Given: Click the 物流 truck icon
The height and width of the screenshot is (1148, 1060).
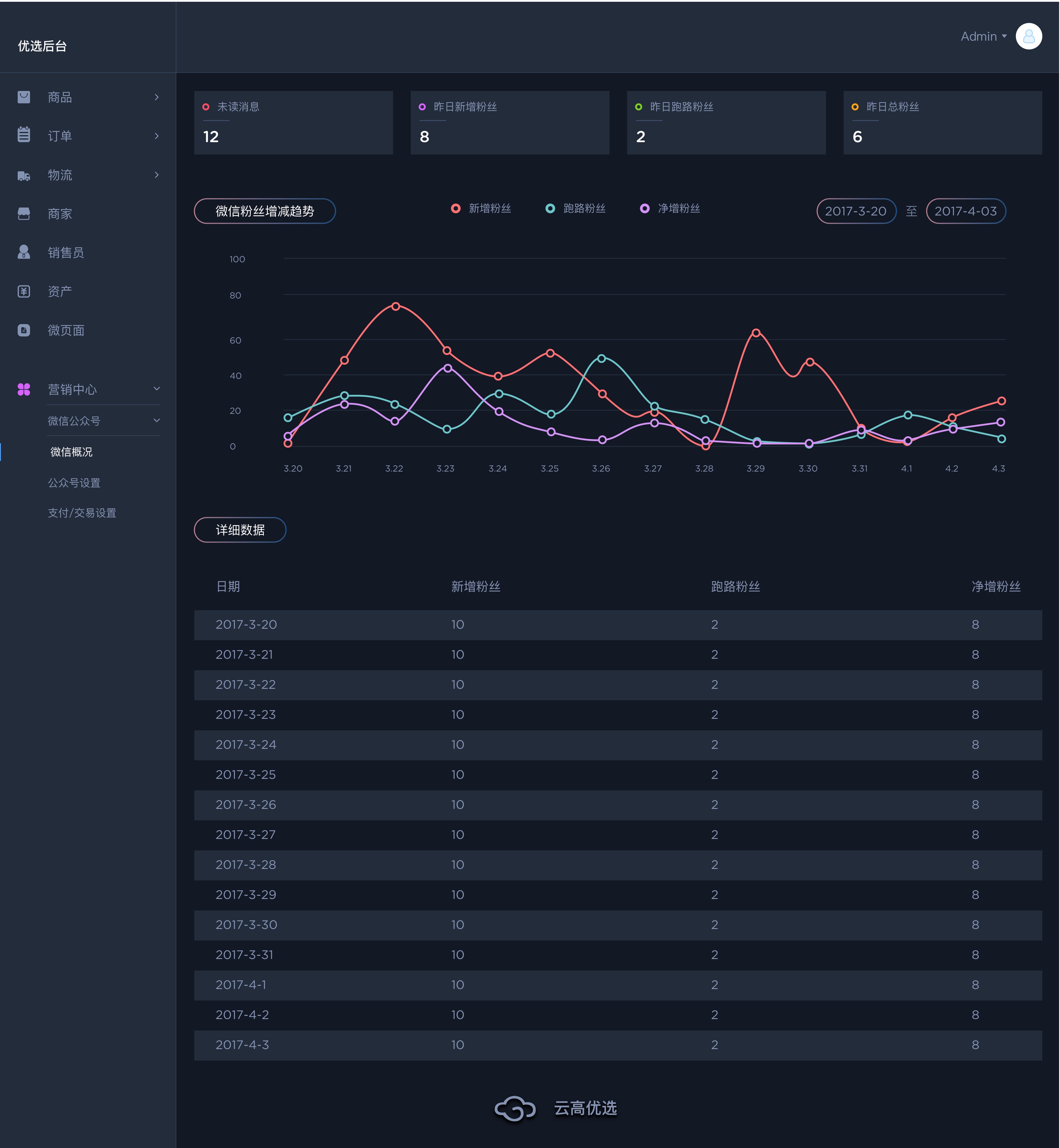Looking at the screenshot, I should 24,175.
